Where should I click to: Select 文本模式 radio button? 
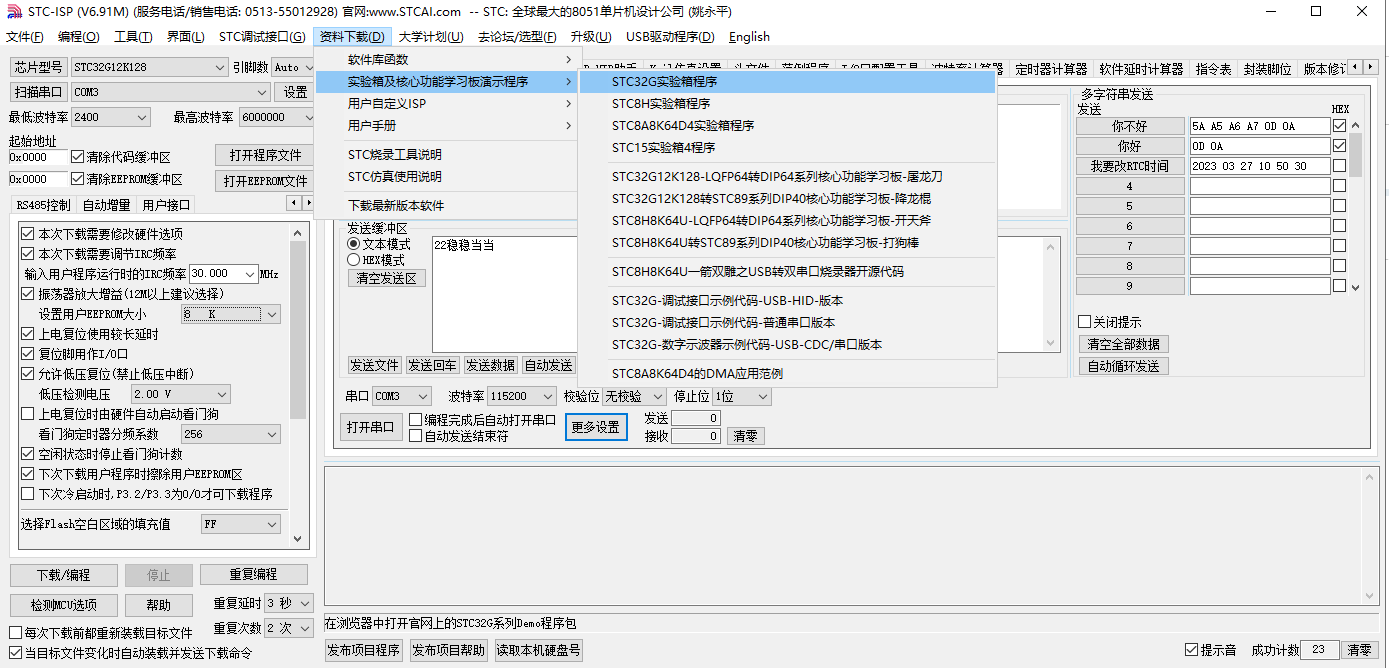coord(353,244)
